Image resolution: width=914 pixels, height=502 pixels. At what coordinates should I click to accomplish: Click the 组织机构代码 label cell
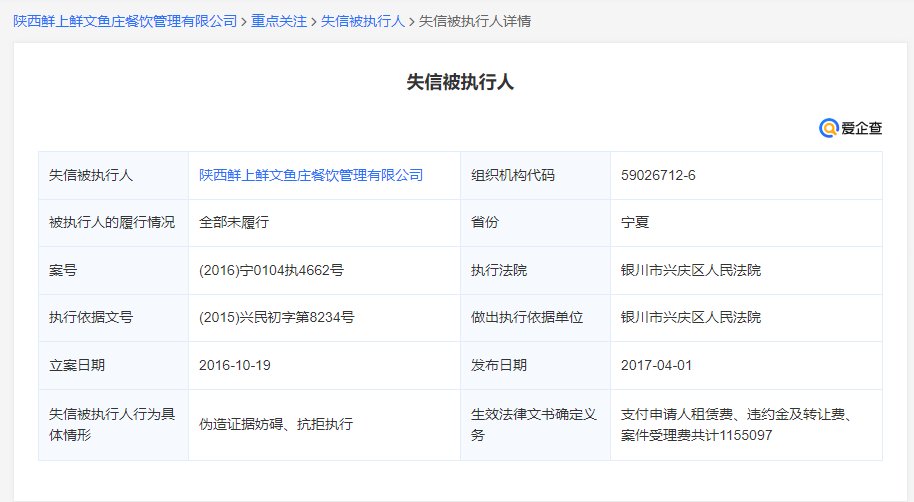pos(513,175)
